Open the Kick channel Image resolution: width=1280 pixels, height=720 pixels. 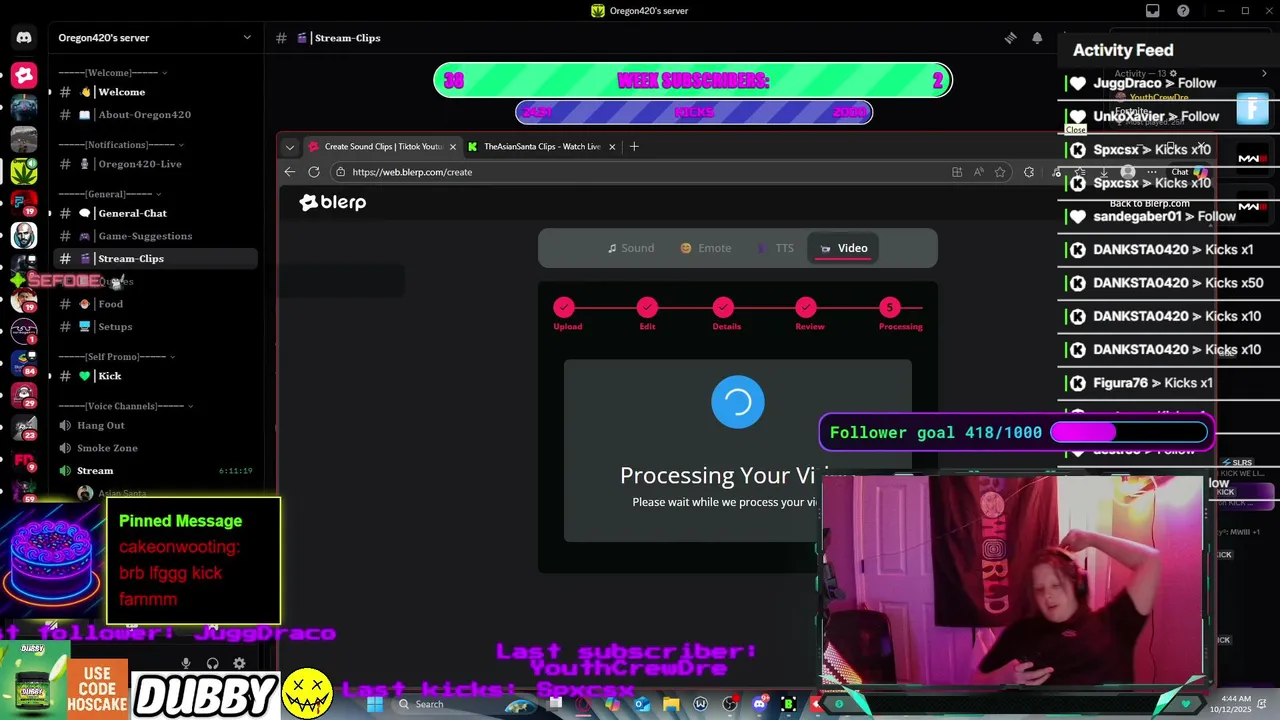pos(155,376)
